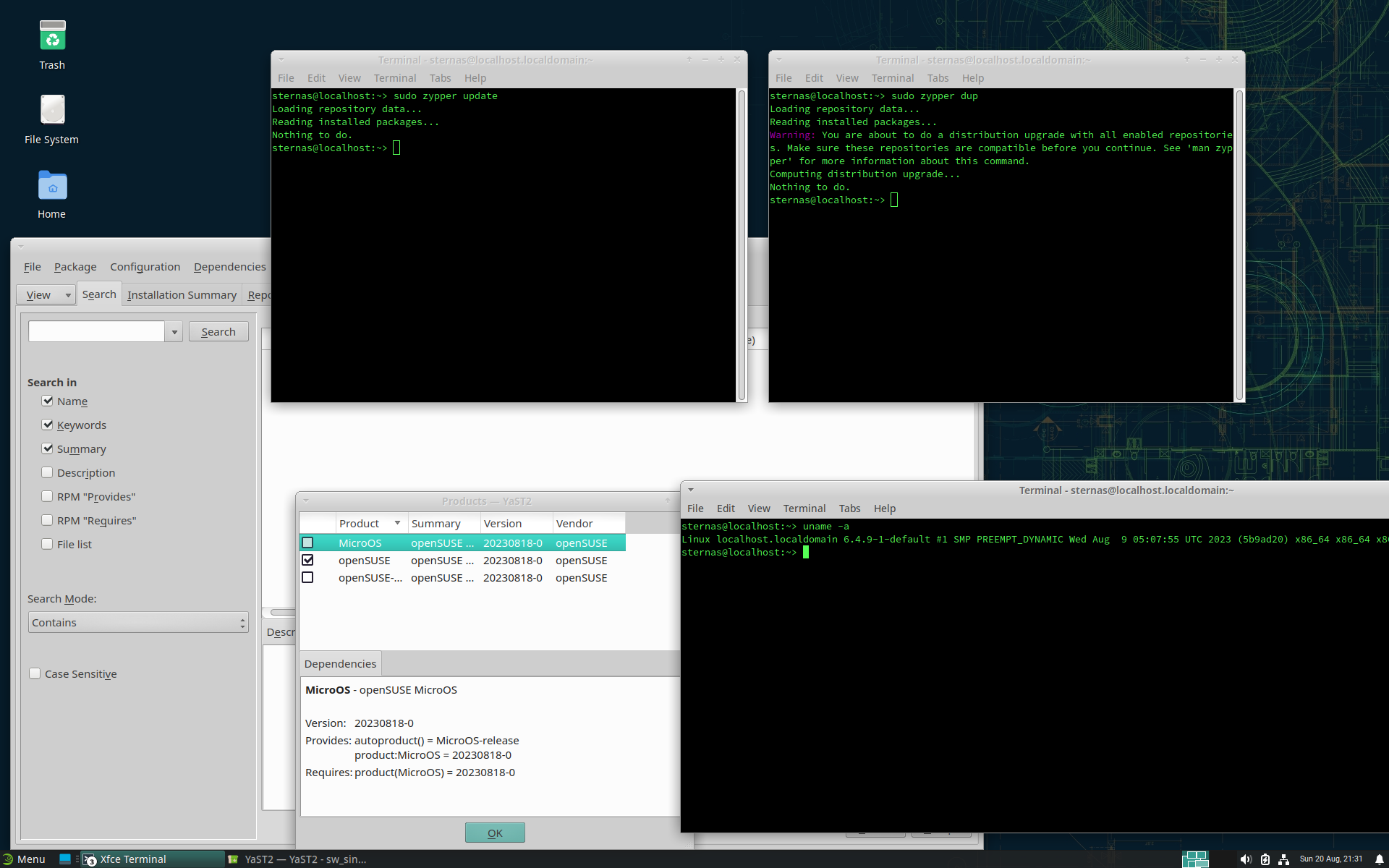Select the MicroOS product row
The width and height of the screenshot is (1389, 868).
[x=462, y=542]
